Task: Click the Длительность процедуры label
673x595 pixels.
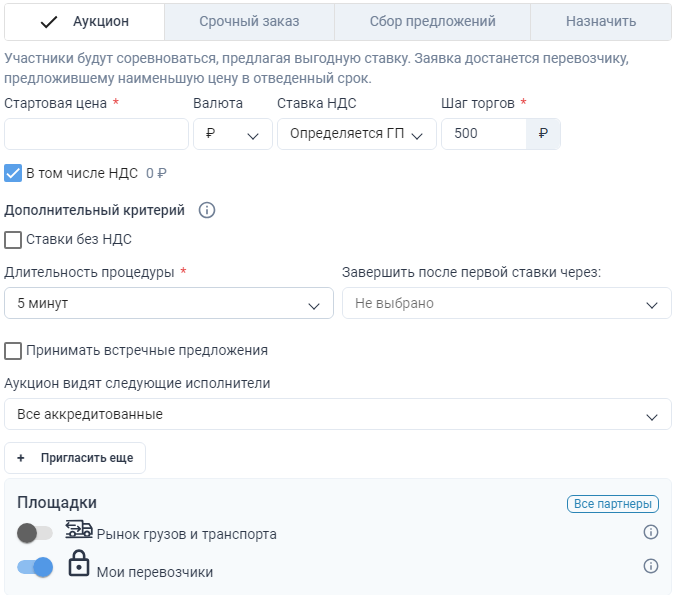Action: 89,273
